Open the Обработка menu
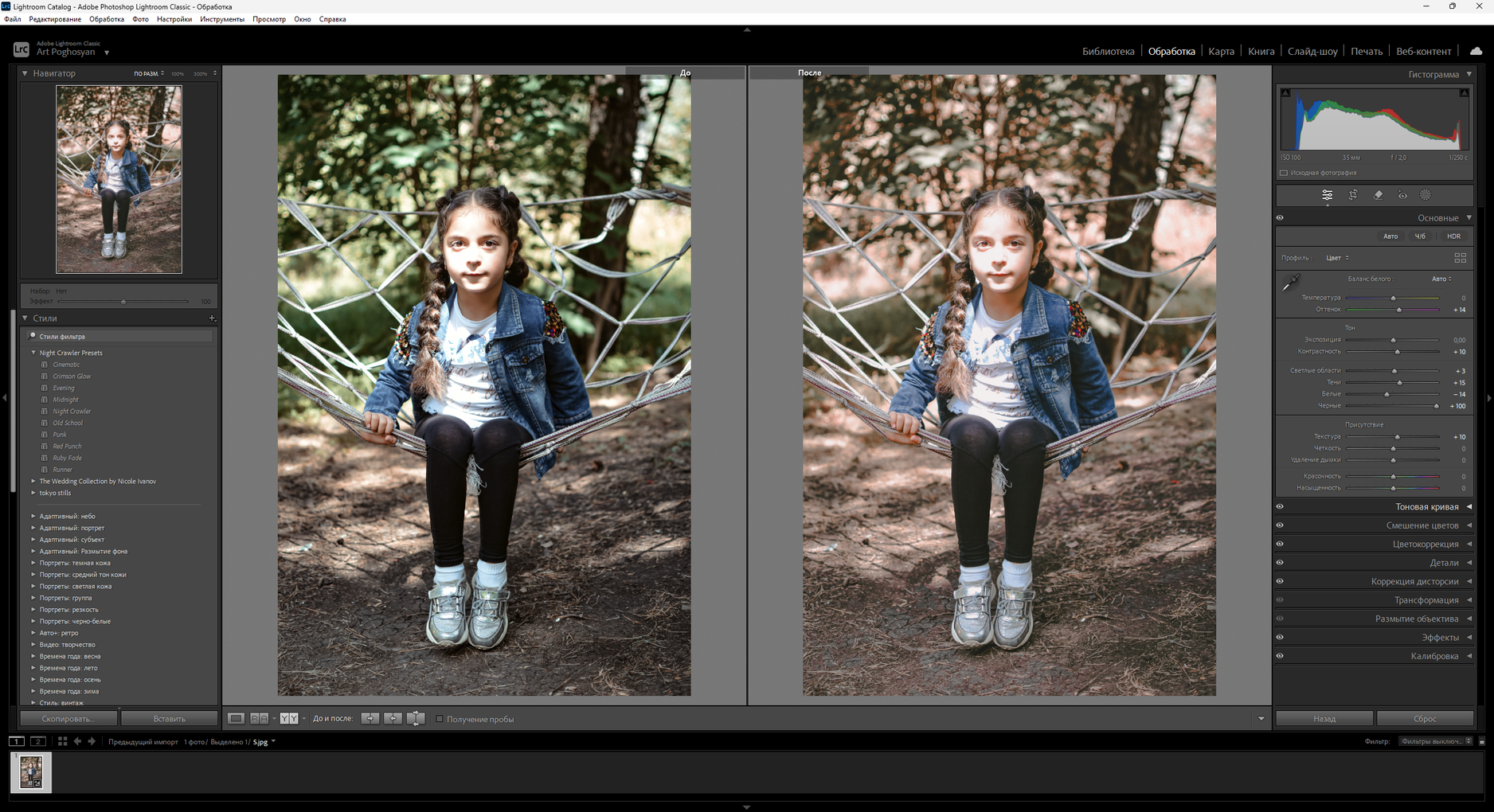Viewport: 1494px width, 812px height. [x=107, y=19]
